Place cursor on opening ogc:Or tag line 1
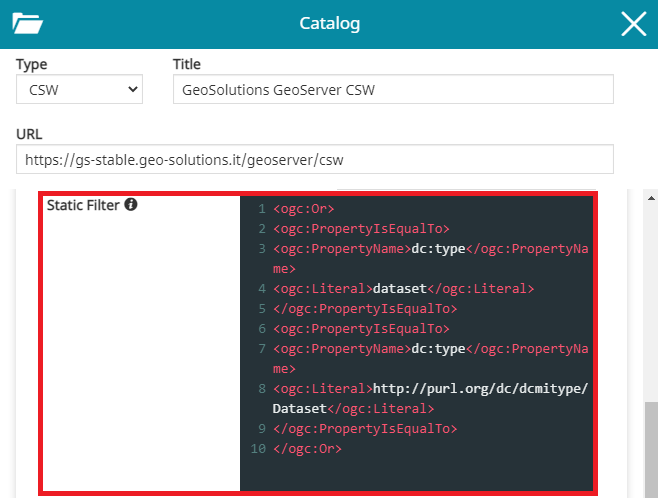Screen dimensions: 658x498 [303, 209]
